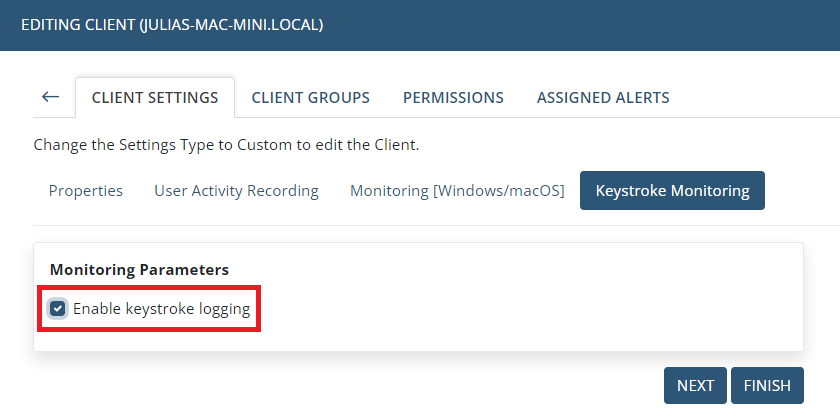
Task: Open the Properties sub-tab
Action: point(86,190)
